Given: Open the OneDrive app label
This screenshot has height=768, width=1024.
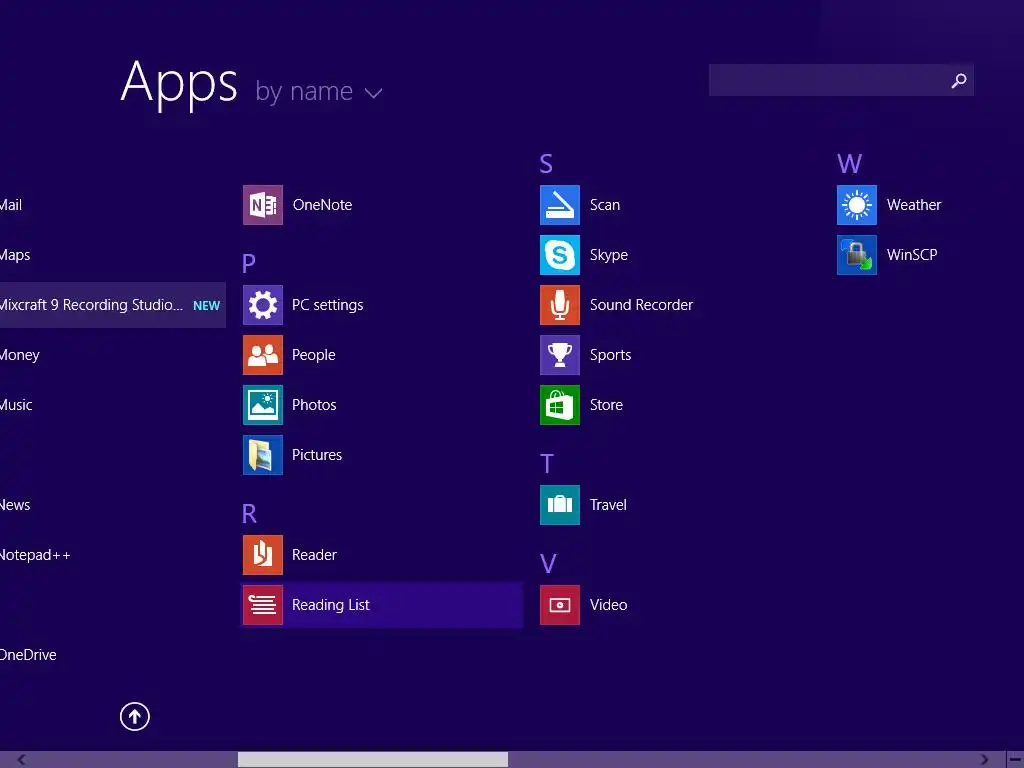Looking at the screenshot, I should (x=28, y=655).
